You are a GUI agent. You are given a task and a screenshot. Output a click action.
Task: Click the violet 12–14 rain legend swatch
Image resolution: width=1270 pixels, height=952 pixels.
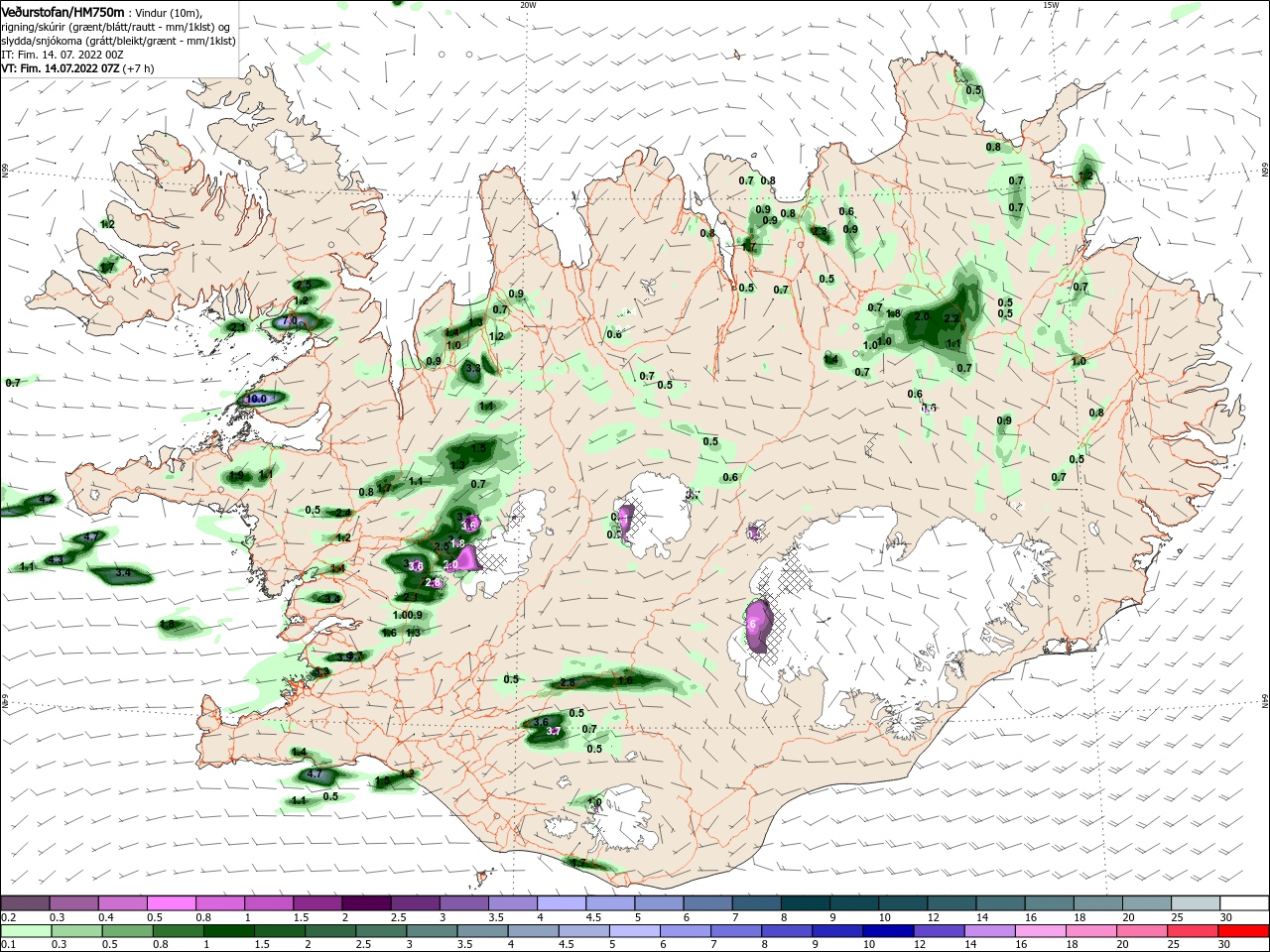tap(939, 932)
